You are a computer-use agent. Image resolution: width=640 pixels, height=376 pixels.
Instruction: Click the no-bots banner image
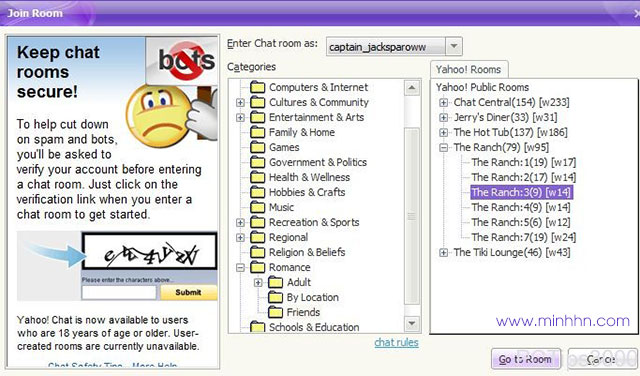(x=182, y=61)
